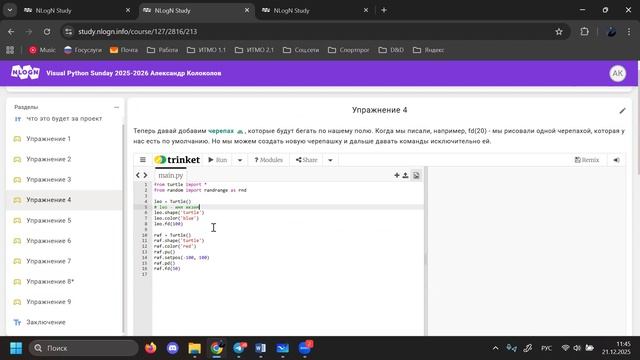Switch to first NLogN Study tab

(77, 11)
